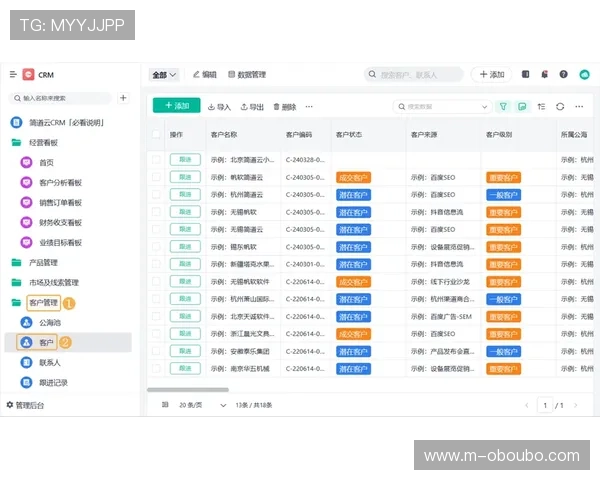This screenshot has height=480, width=600.
Task: Tick the checkbox for 杭州简道云 row
Action: pyautogui.click(x=156, y=194)
